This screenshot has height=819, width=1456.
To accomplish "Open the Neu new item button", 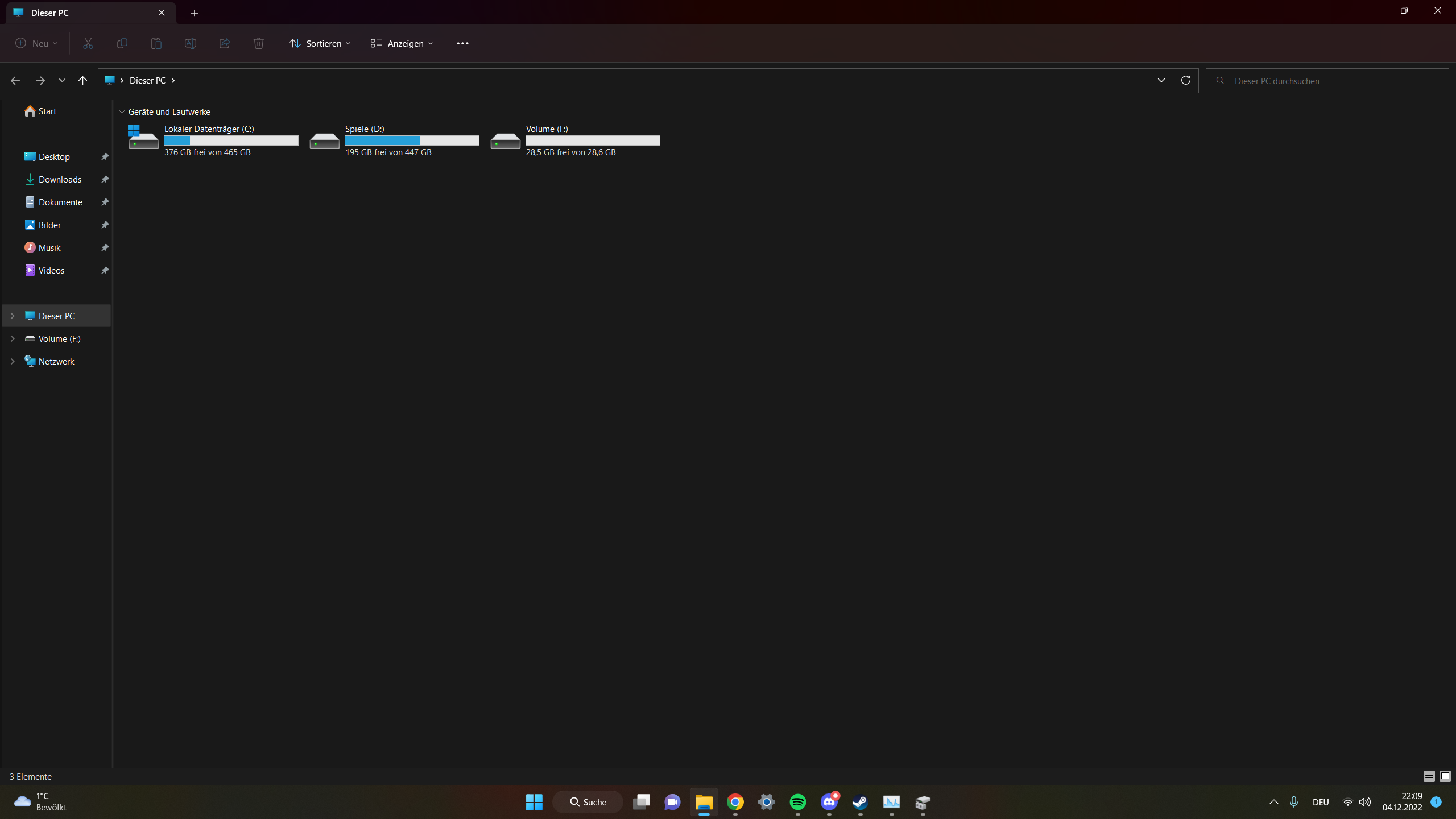I will click(36, 43).
